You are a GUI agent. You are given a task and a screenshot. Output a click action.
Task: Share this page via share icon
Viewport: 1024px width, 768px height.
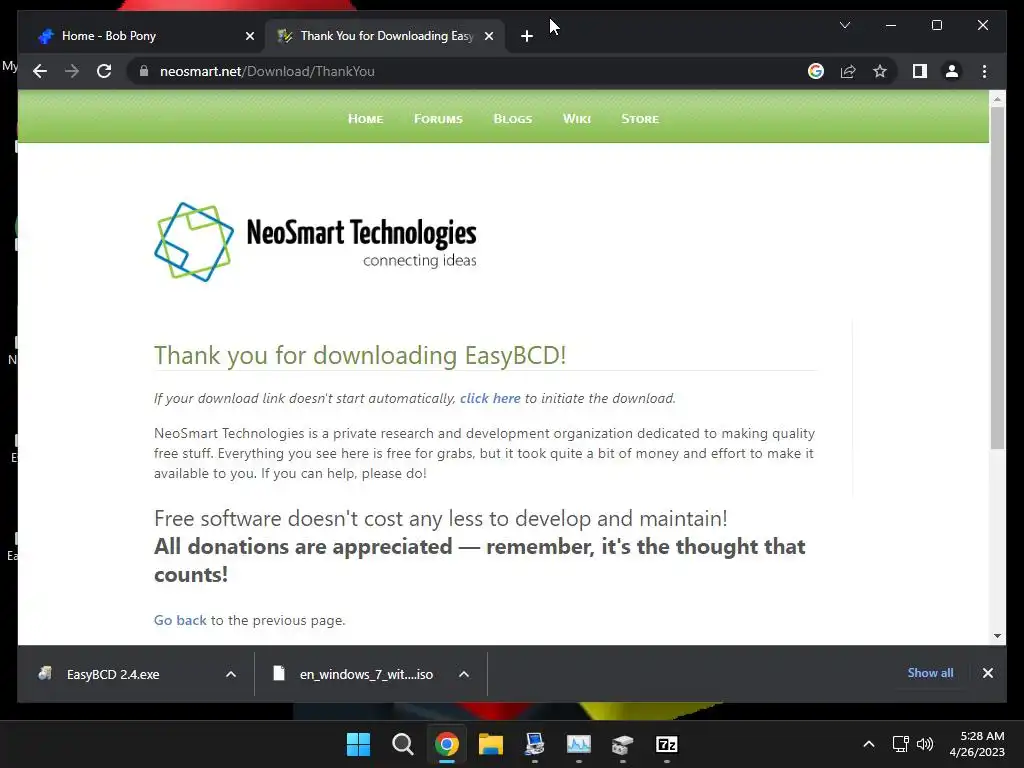tap(848, 71)
